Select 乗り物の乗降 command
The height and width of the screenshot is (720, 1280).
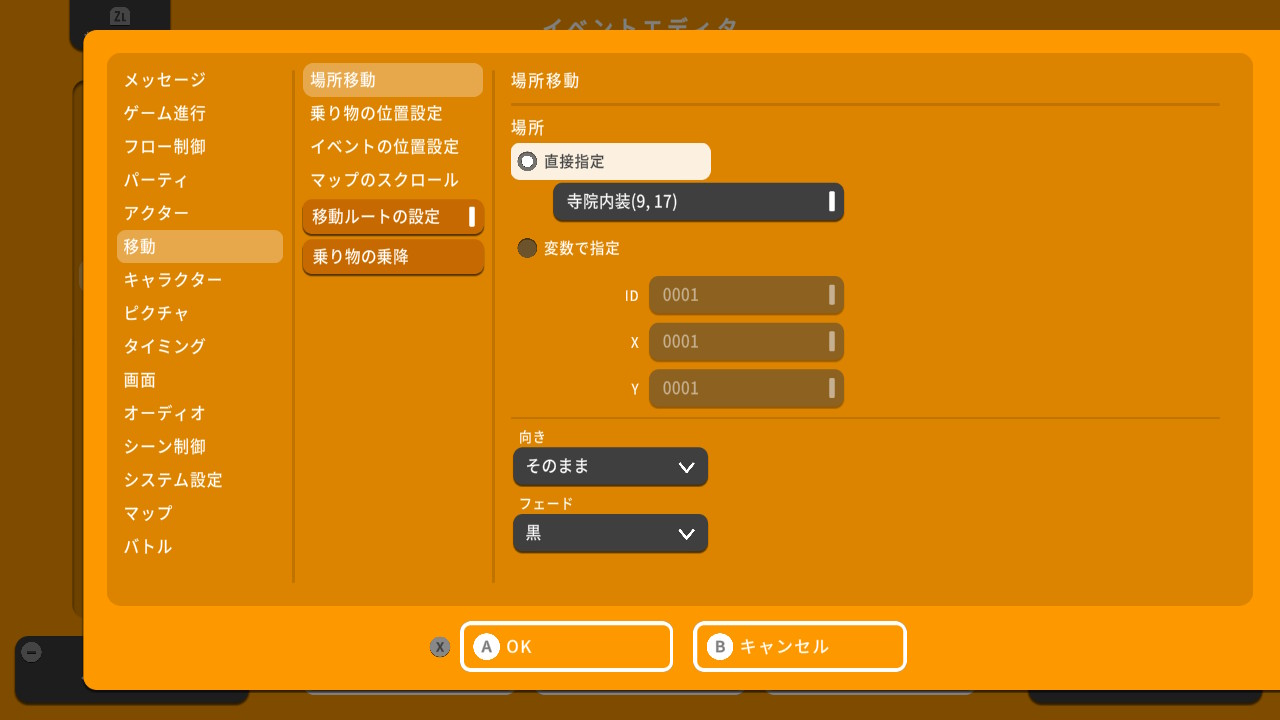click(x=393, y=257)
